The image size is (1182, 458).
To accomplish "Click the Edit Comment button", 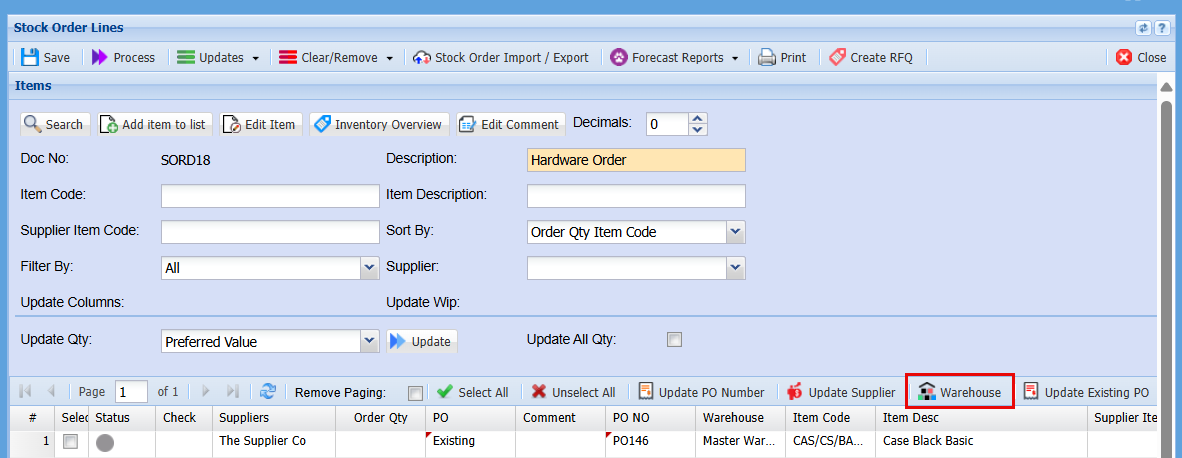I will 510,124.
